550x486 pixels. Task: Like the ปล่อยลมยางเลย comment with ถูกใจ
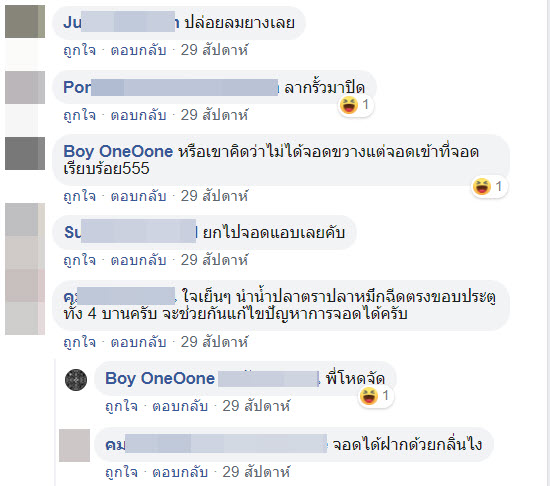point(79,50)
